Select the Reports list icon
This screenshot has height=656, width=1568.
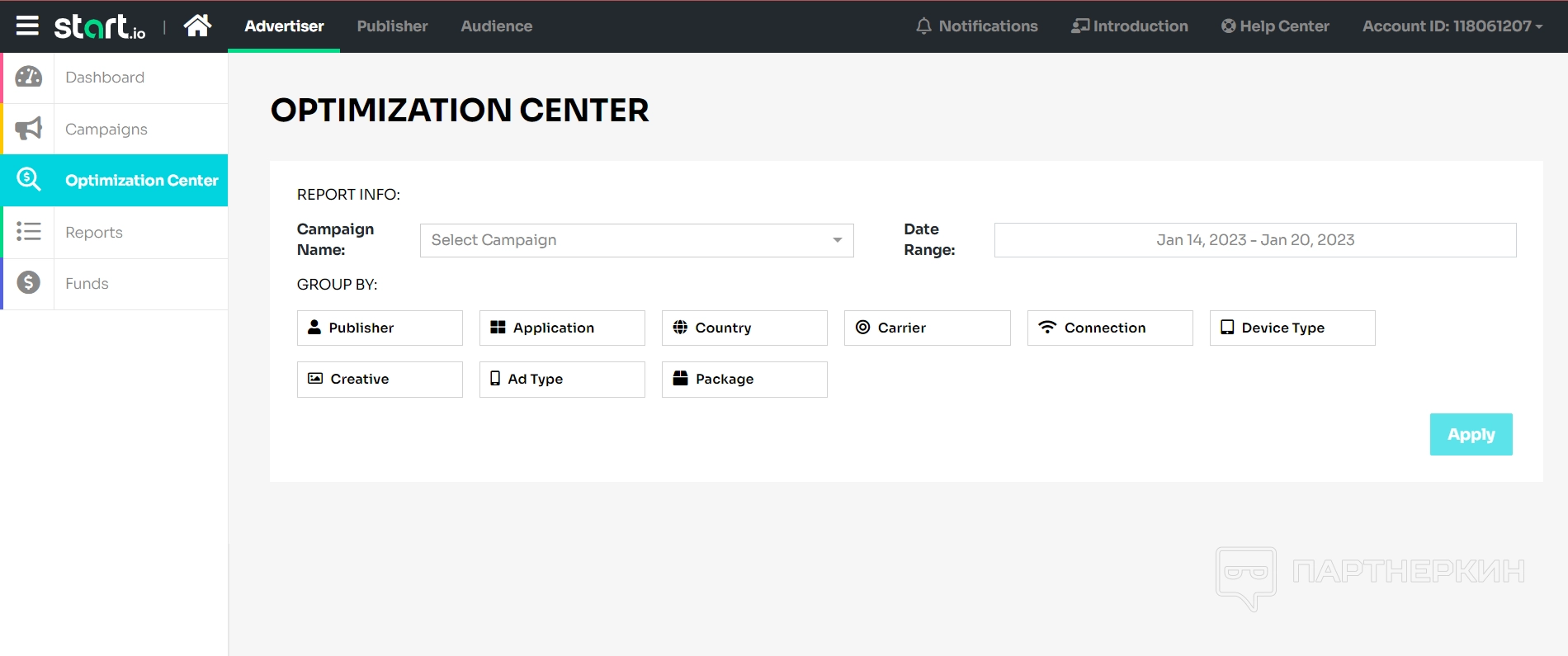29,232
